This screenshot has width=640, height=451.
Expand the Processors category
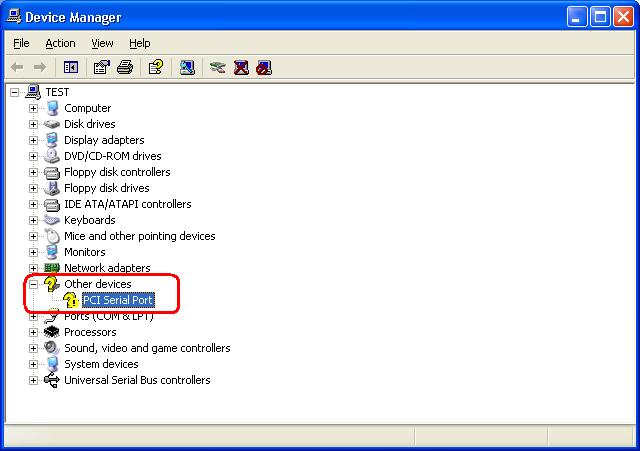33,333
